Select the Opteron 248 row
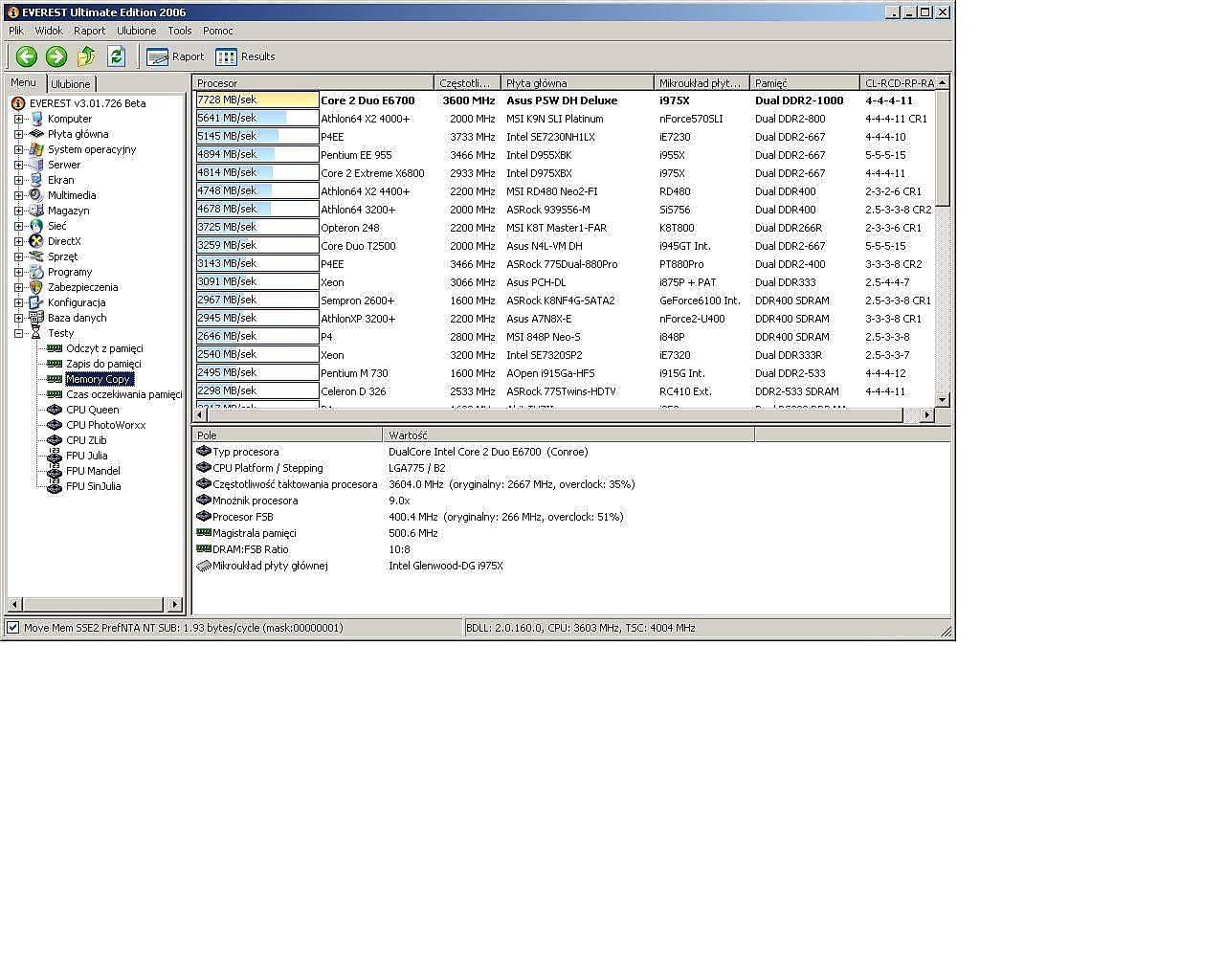This screenshot has height=980, width=1225. [x=565, y=228]
